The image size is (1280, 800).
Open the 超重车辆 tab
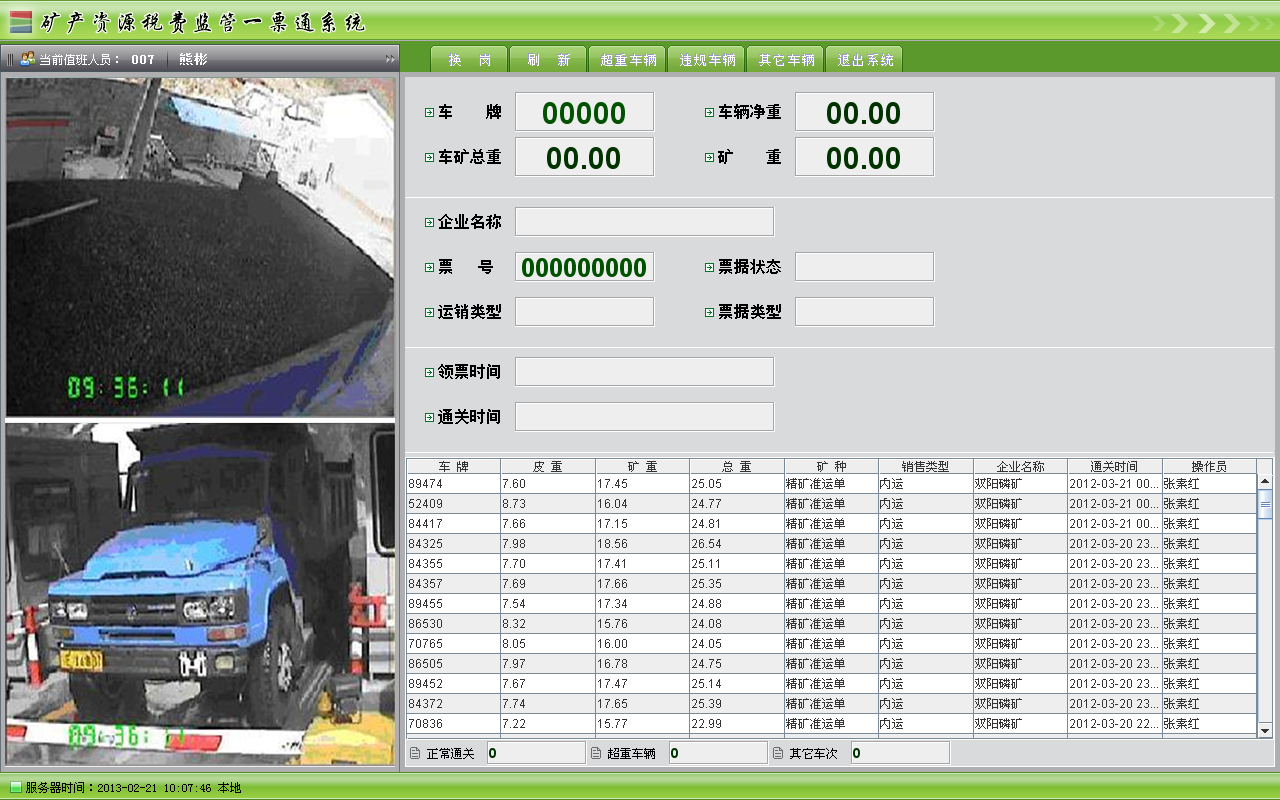[627, 60]
